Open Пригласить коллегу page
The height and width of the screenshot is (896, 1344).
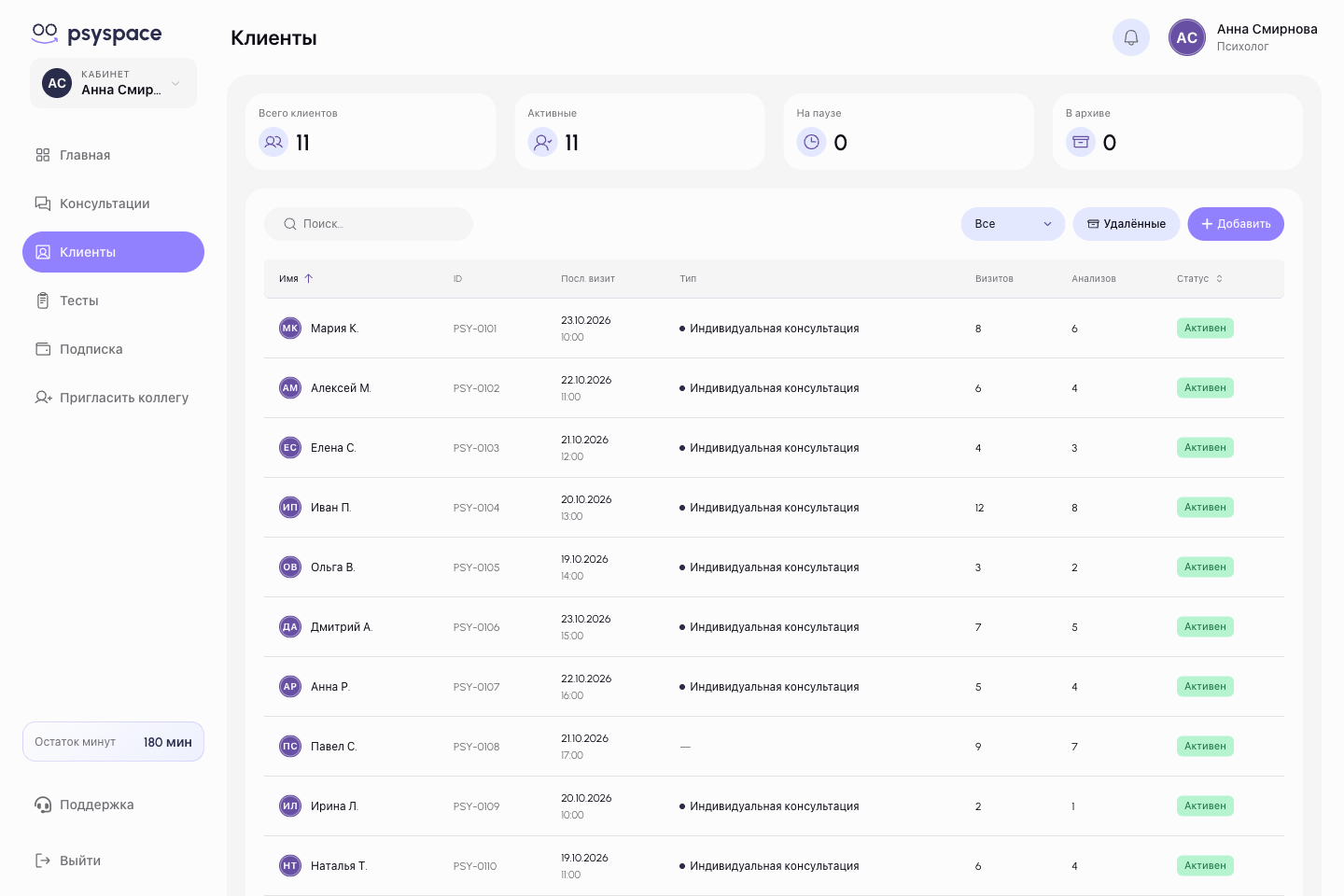coord(114,398)
